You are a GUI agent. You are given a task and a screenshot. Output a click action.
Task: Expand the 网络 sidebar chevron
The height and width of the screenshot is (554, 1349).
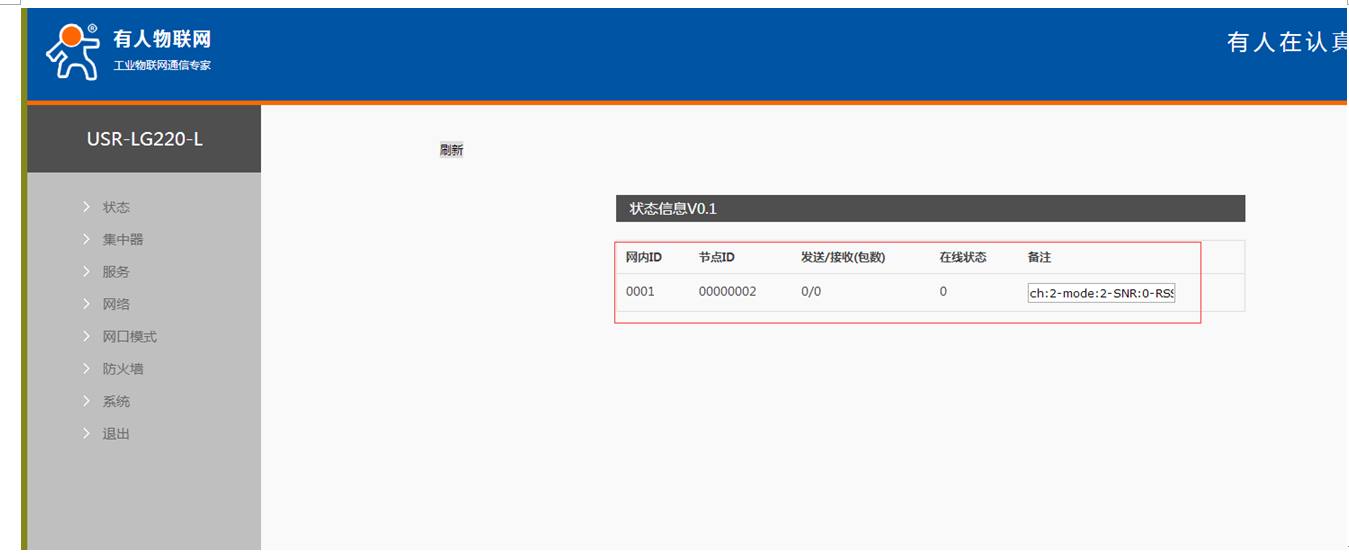(x=87, y=304)
